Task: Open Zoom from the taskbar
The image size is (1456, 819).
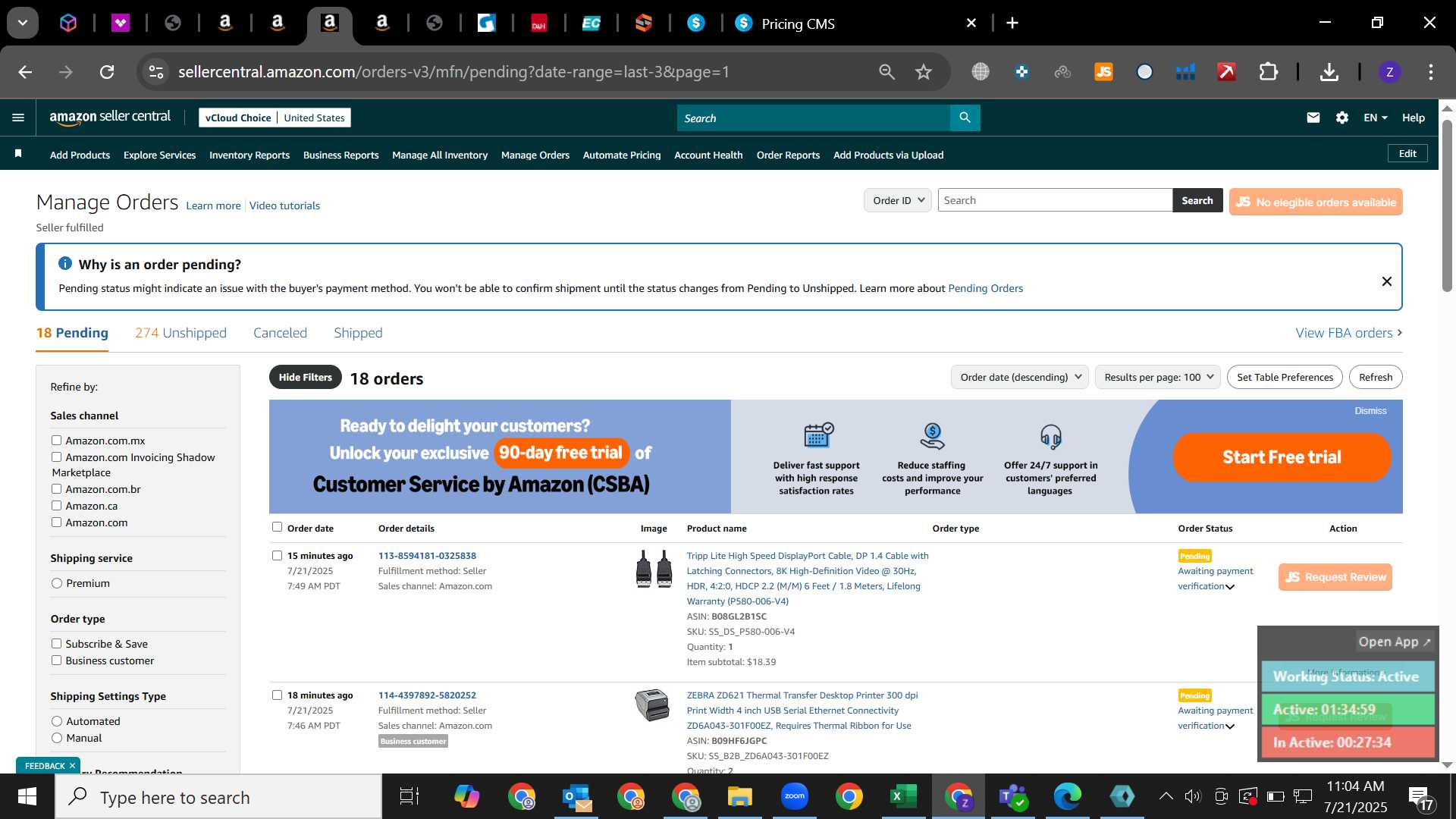Action: click(x=794, y=796)
